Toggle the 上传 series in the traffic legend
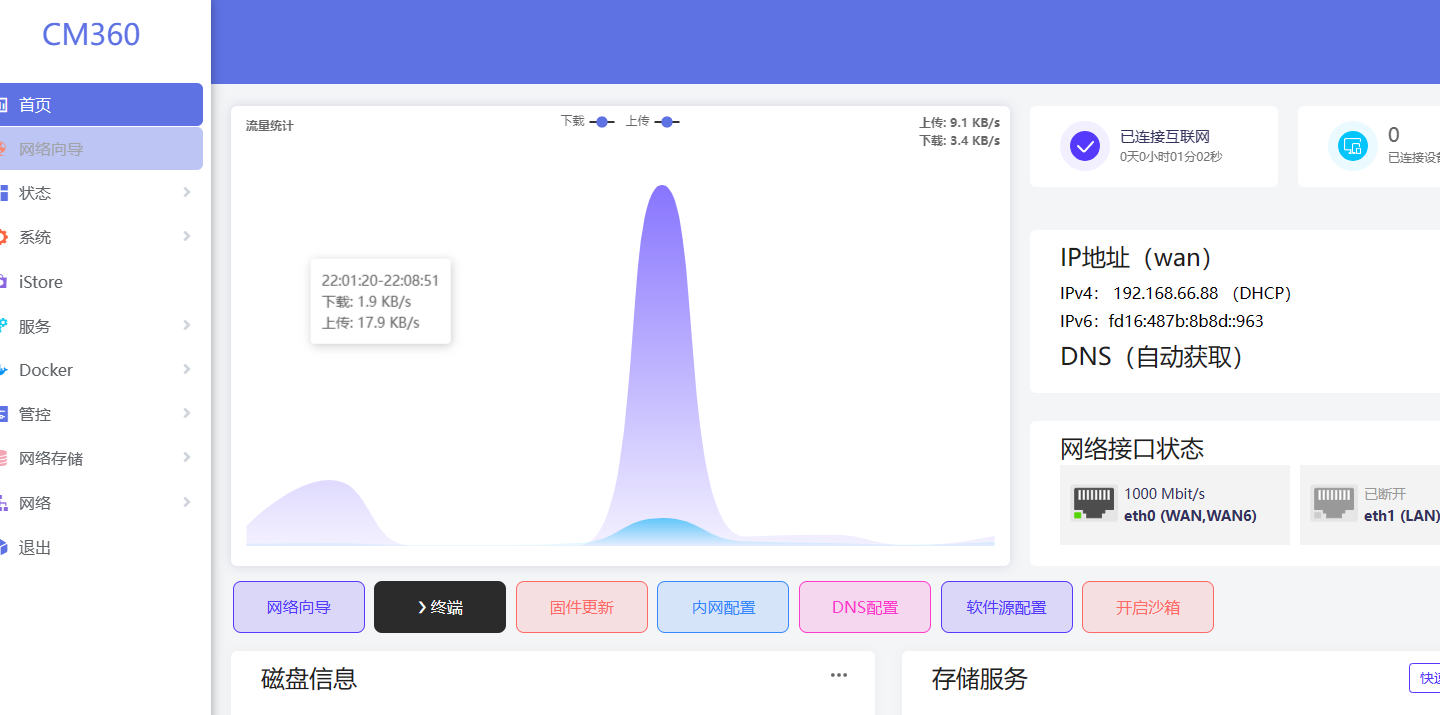Screen dimensions: 1440x715 666,121
